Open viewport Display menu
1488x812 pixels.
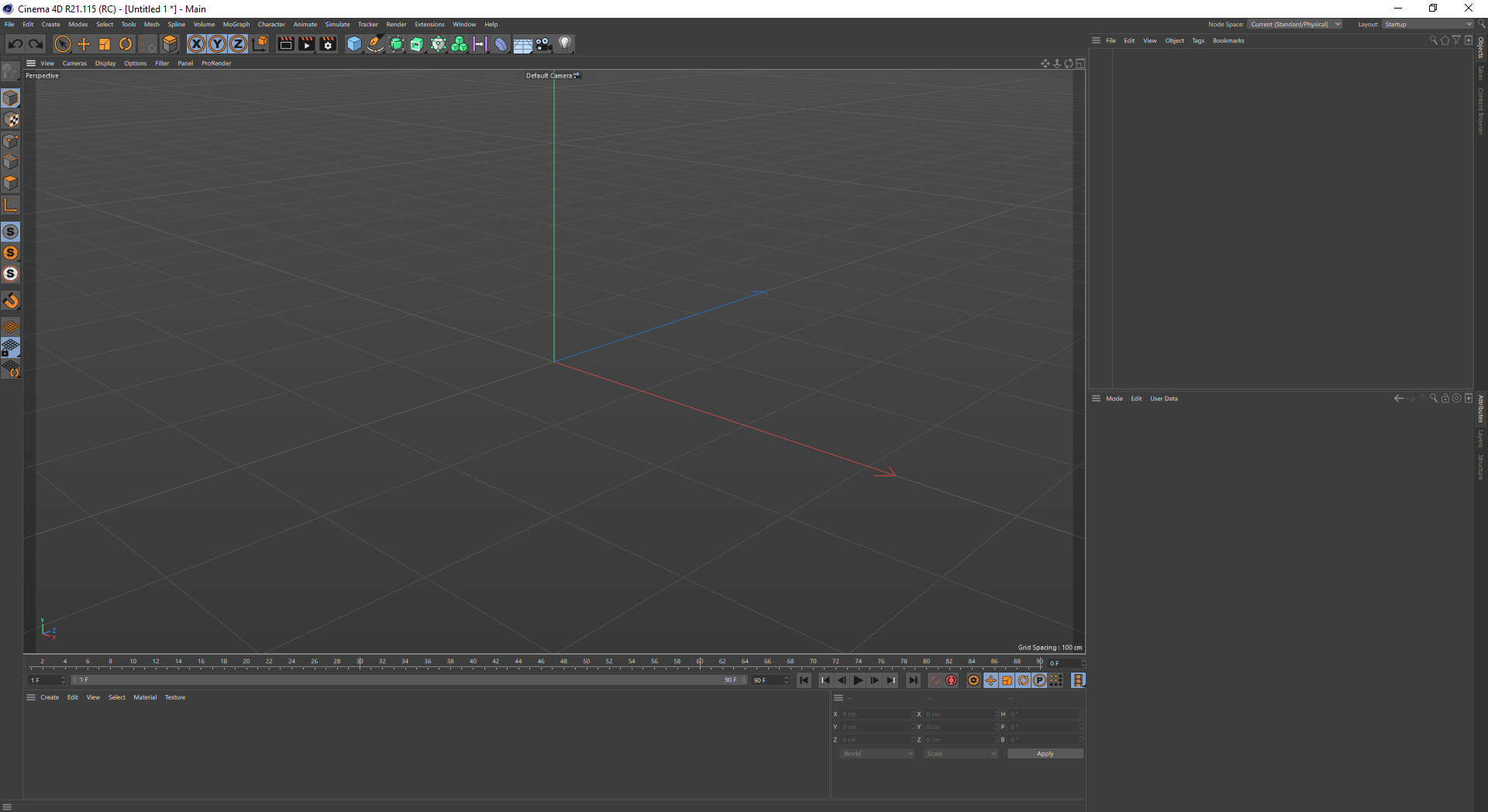[x=105, y=64]
